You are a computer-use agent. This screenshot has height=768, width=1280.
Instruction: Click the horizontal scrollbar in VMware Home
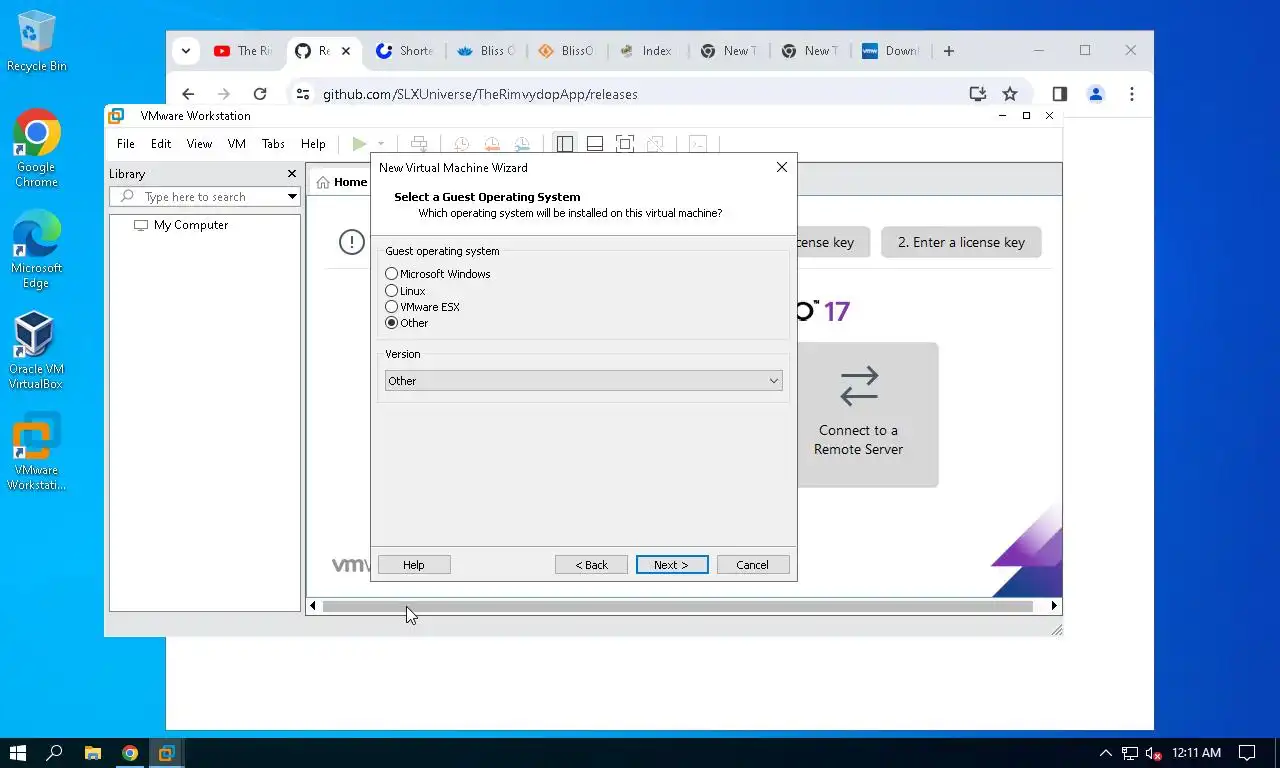tap(678, 606)
